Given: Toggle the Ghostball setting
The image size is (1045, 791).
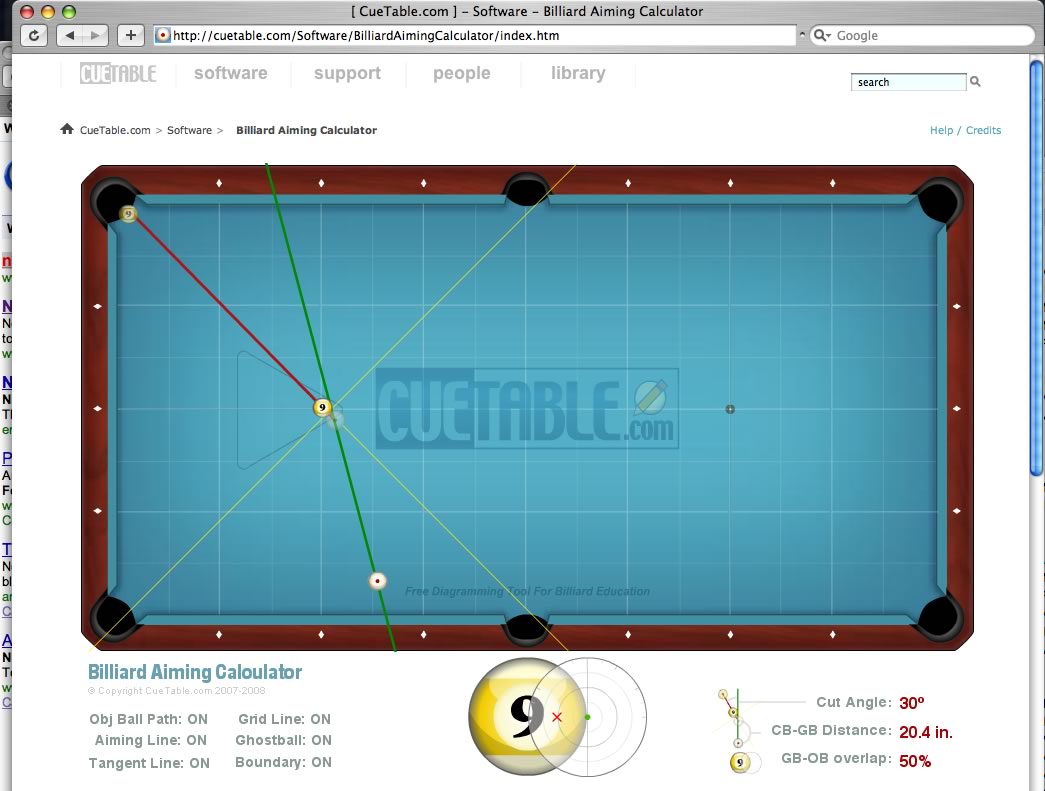Looking at the screenshot, I should coord(284,740).
